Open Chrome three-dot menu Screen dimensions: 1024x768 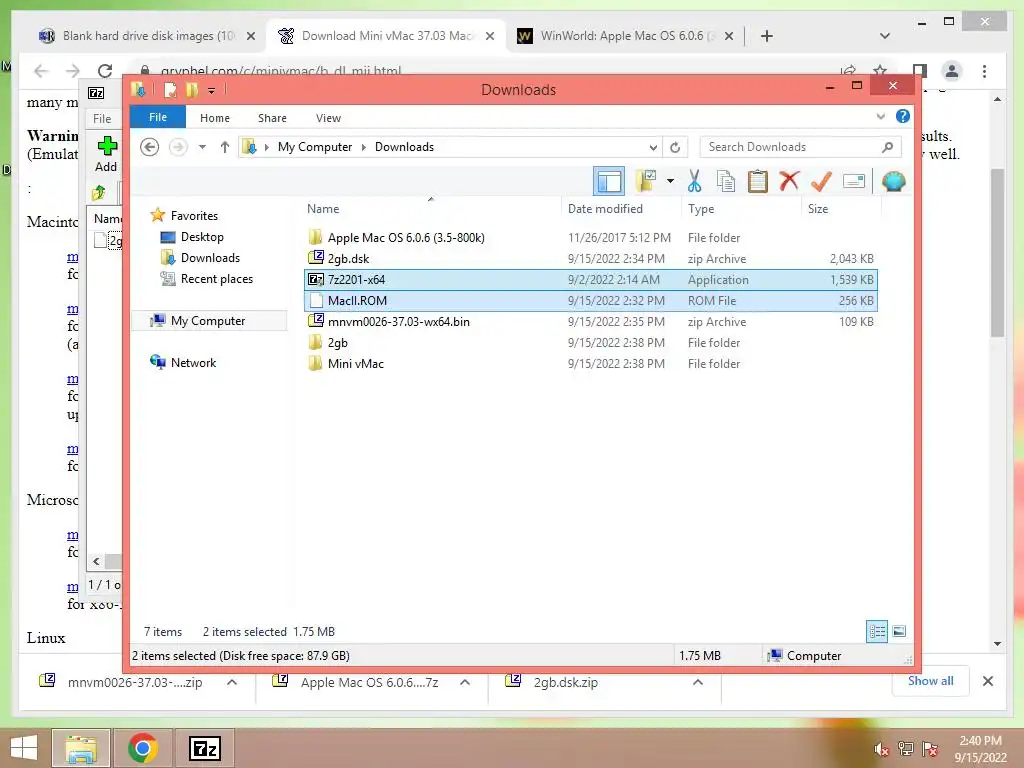(x=984, y=71)
